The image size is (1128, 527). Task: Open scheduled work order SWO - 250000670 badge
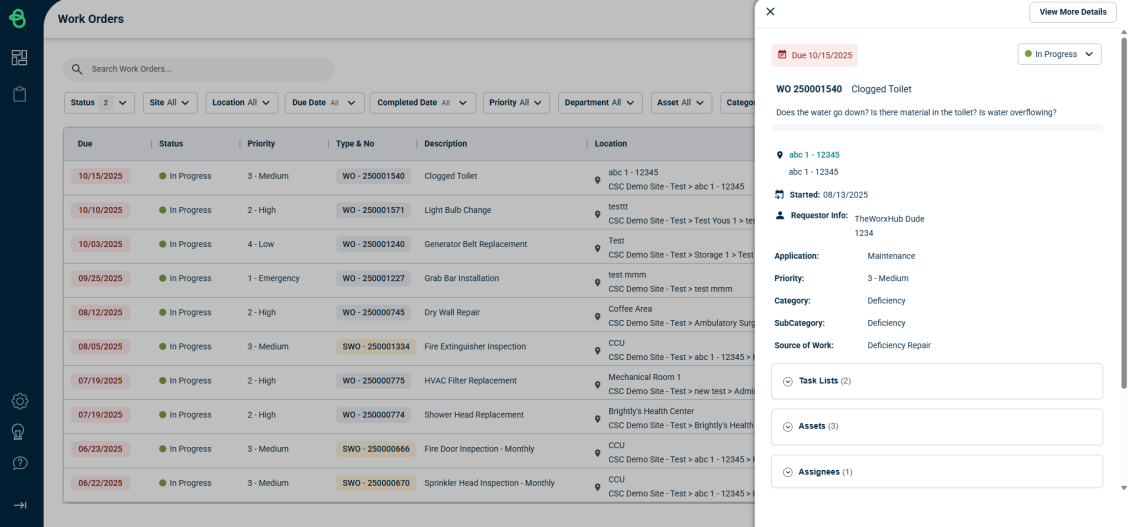point(376,483)
